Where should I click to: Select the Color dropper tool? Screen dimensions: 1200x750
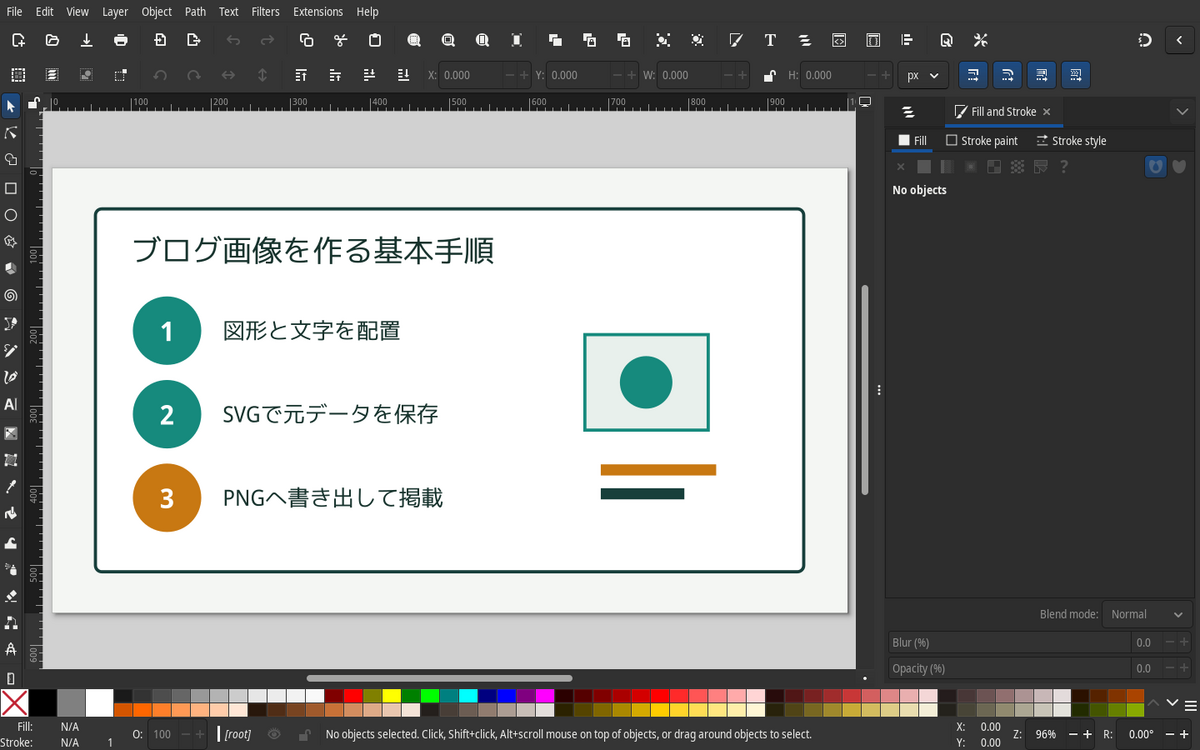tap(11, 487)
